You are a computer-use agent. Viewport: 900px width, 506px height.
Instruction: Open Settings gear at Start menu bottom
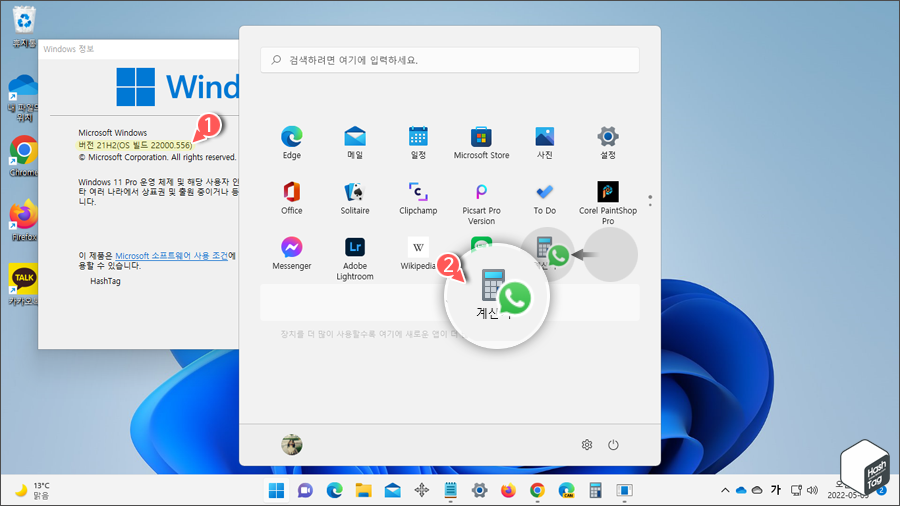click(x=587, y=445)
